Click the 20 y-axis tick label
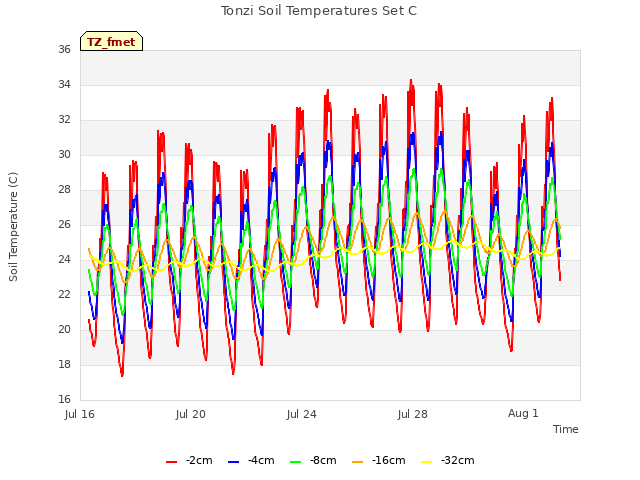The image size is (640, 480). coord(64,329)
